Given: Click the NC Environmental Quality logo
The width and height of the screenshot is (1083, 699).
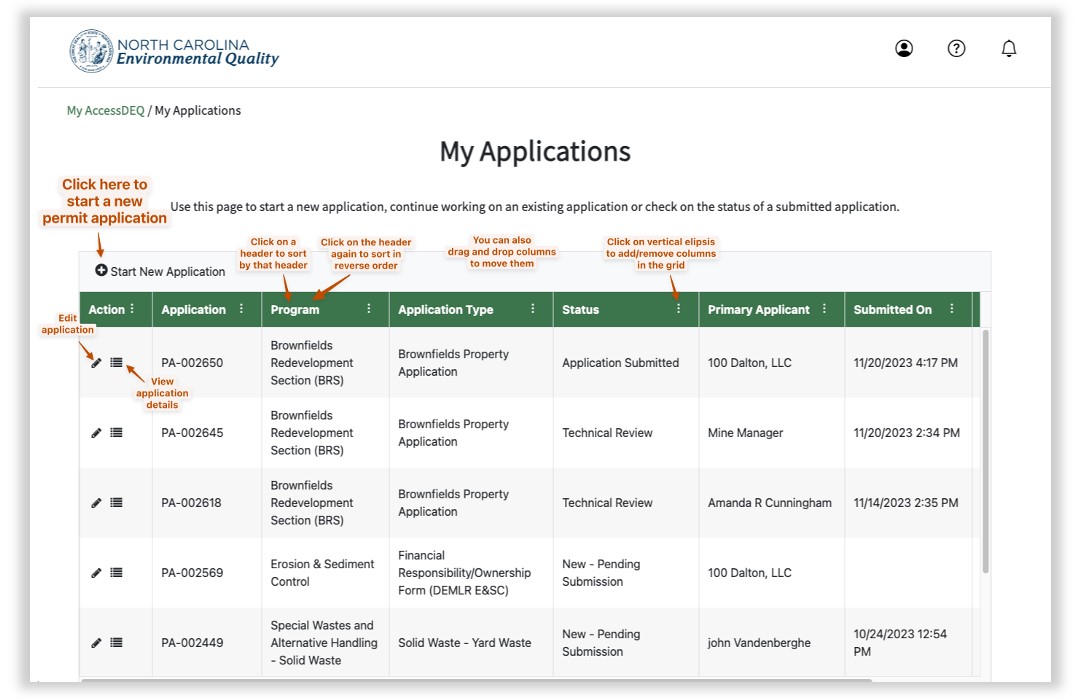Looking at the screenshot, I should click(174, 51).
